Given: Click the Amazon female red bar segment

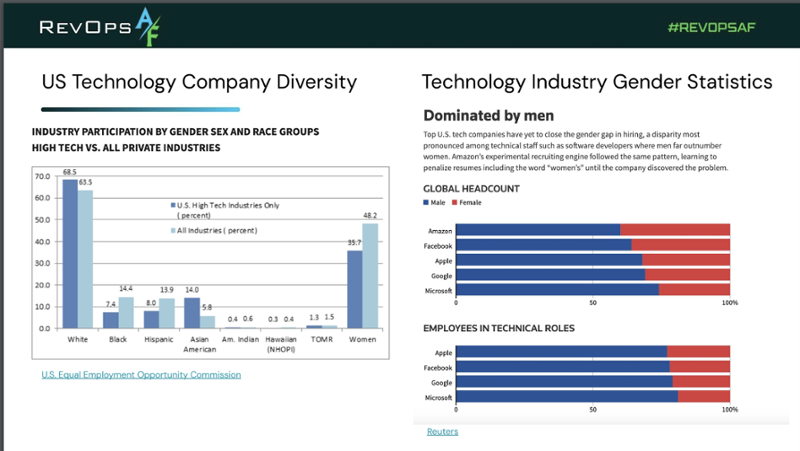Looking at the screenshot, I should tap(675, 230).
